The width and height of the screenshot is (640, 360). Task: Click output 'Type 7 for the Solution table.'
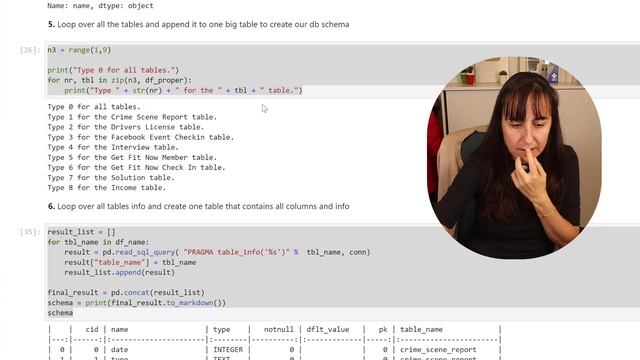[x=111, y=178]
